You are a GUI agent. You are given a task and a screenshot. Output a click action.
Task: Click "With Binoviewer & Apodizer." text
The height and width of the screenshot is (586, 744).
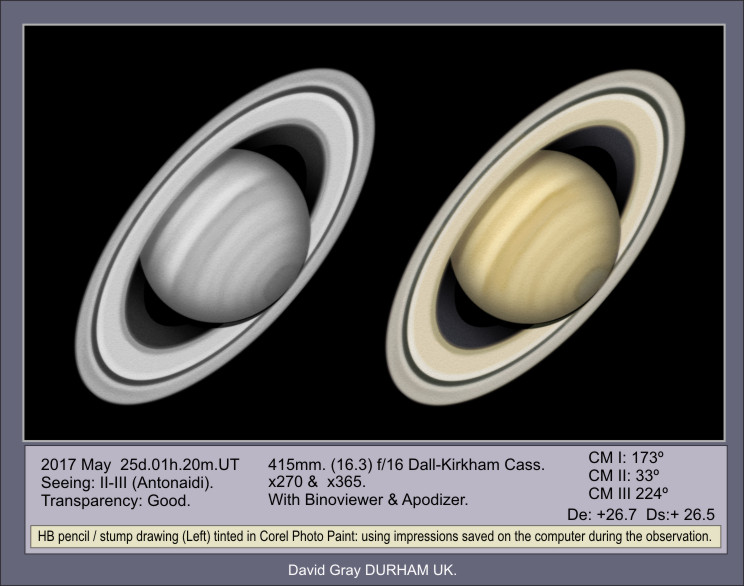click(368, 499)
